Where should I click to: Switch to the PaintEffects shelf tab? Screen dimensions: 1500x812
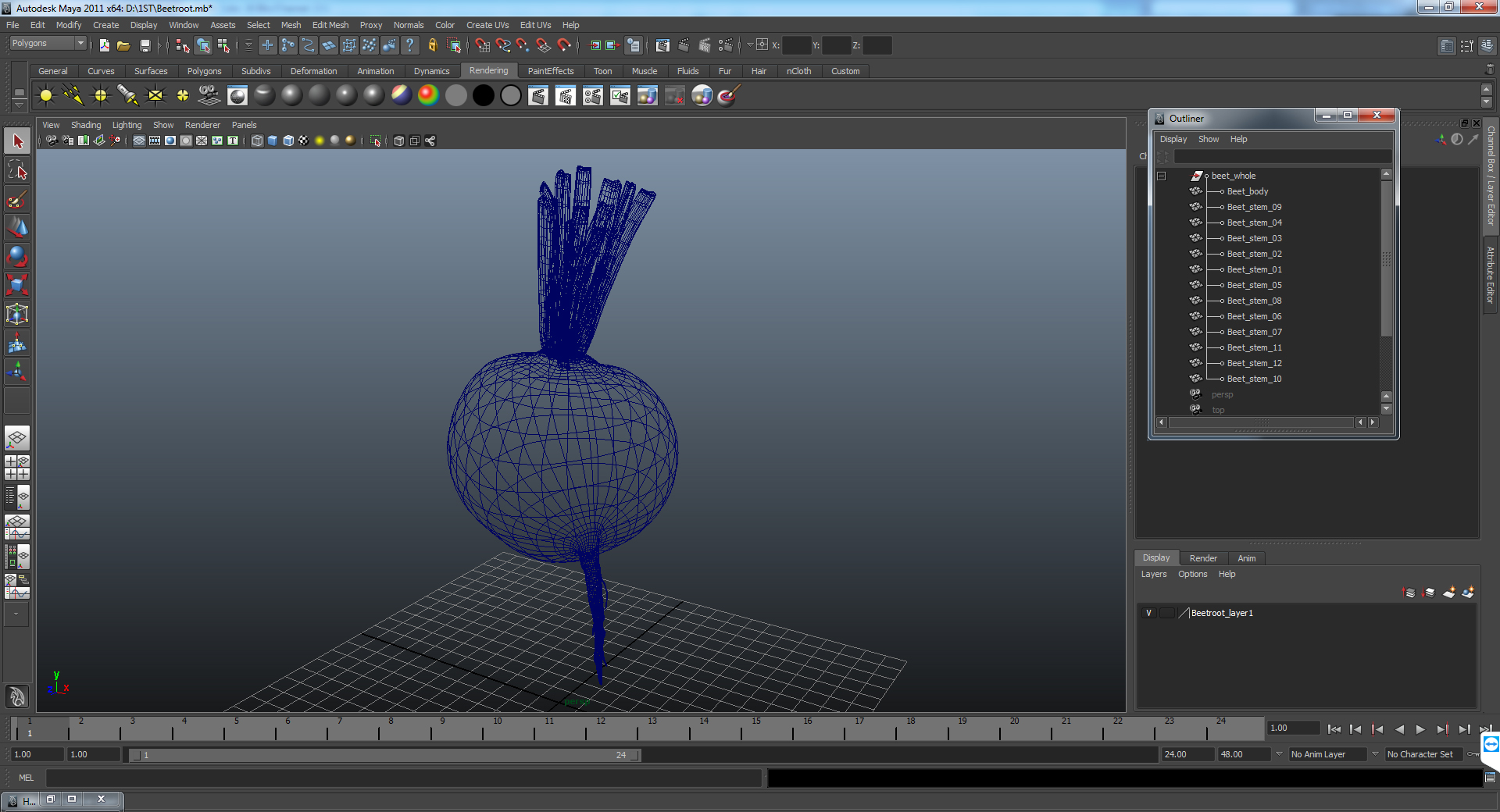[x=551, y=71]
